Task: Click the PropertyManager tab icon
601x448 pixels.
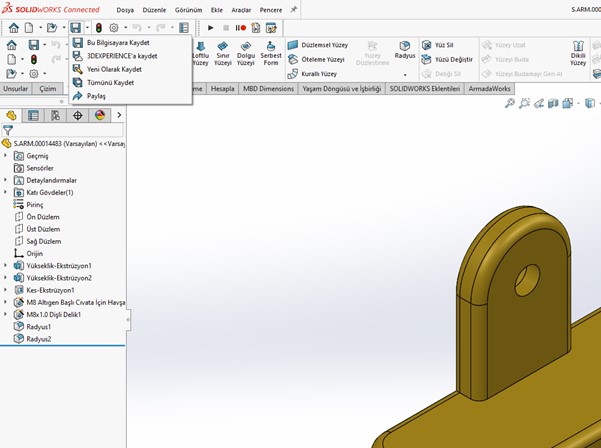Action: [33, 115]
